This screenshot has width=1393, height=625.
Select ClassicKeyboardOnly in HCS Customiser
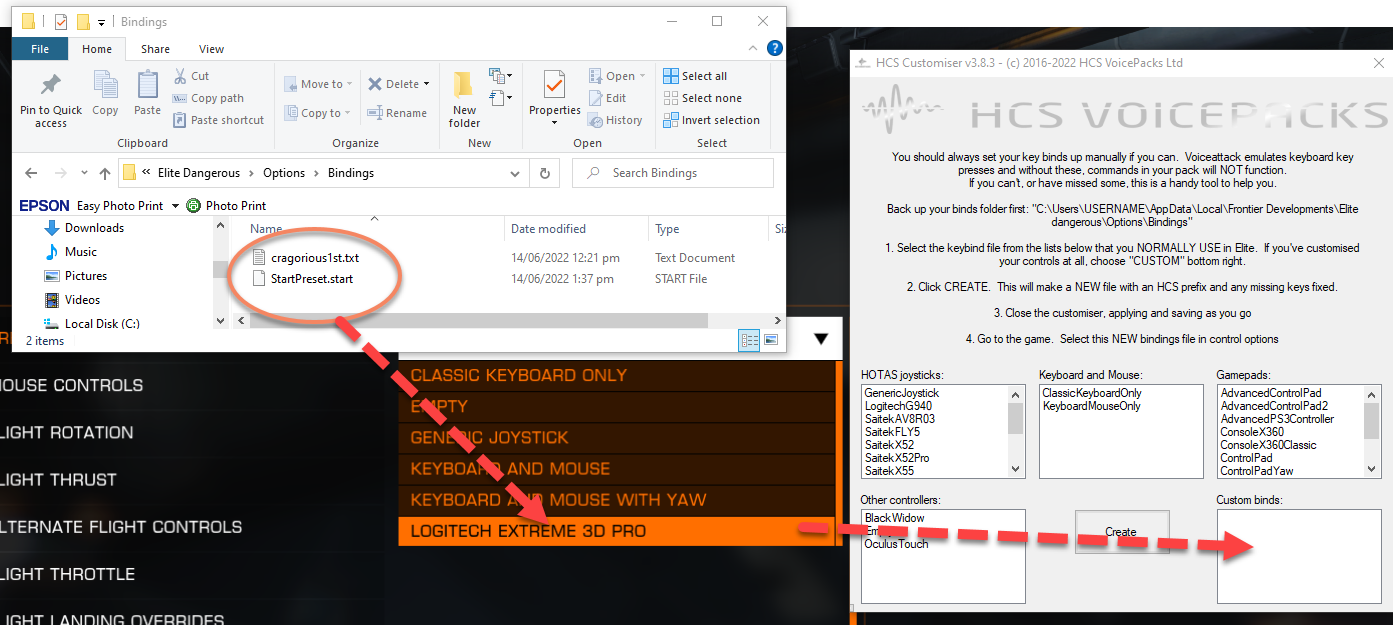coord(1092,393)
